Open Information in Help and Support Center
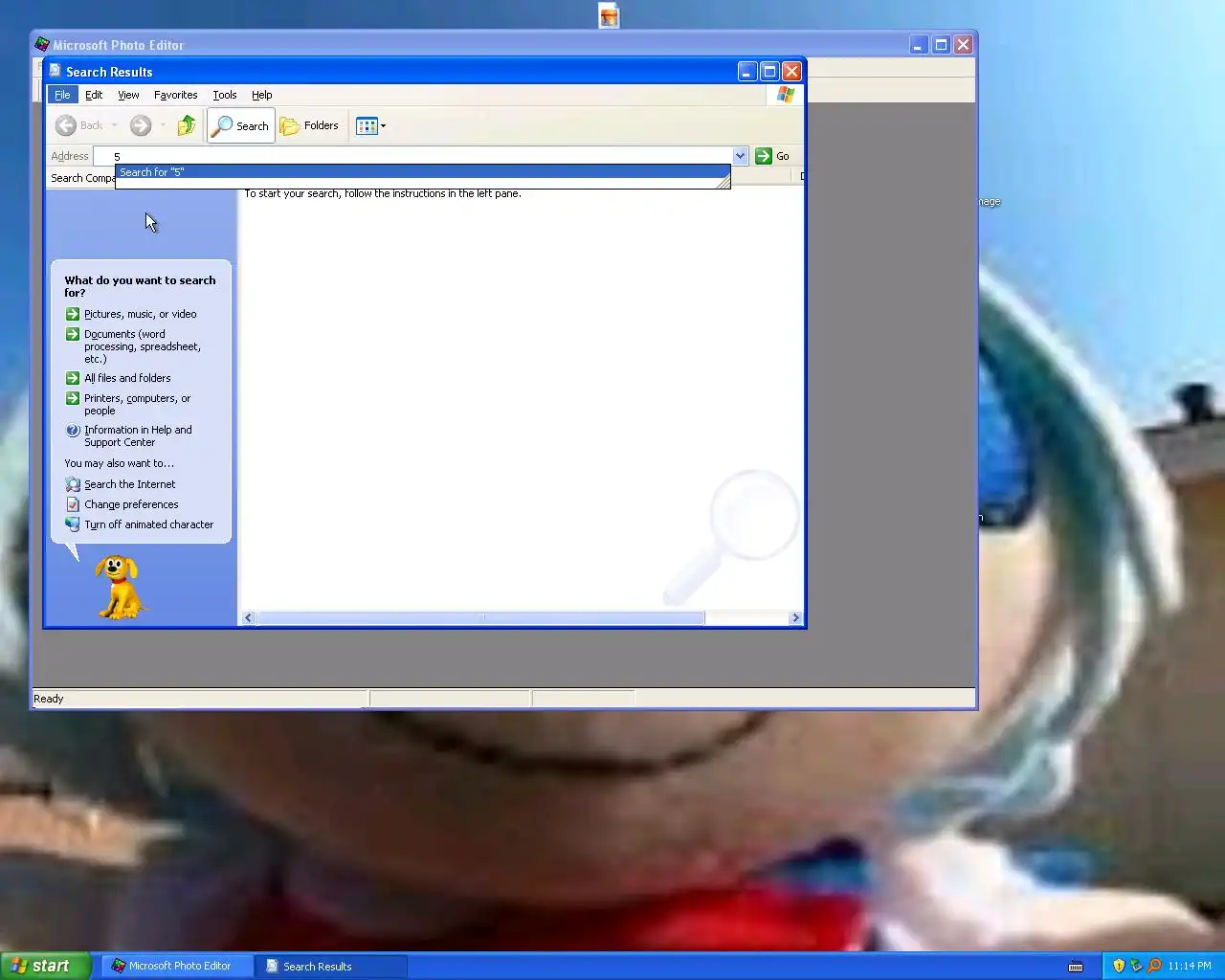The height and width of the screenshot is (980, 1225). 138,435
